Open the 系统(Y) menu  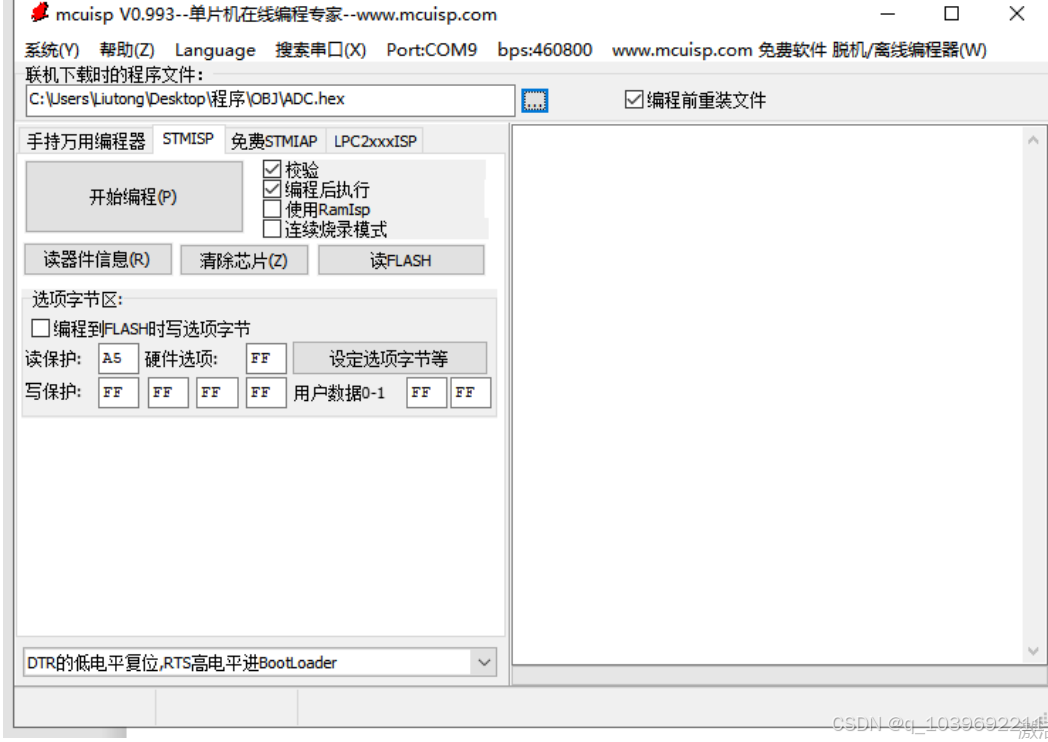pyautogui.click(x=51, y=50)
